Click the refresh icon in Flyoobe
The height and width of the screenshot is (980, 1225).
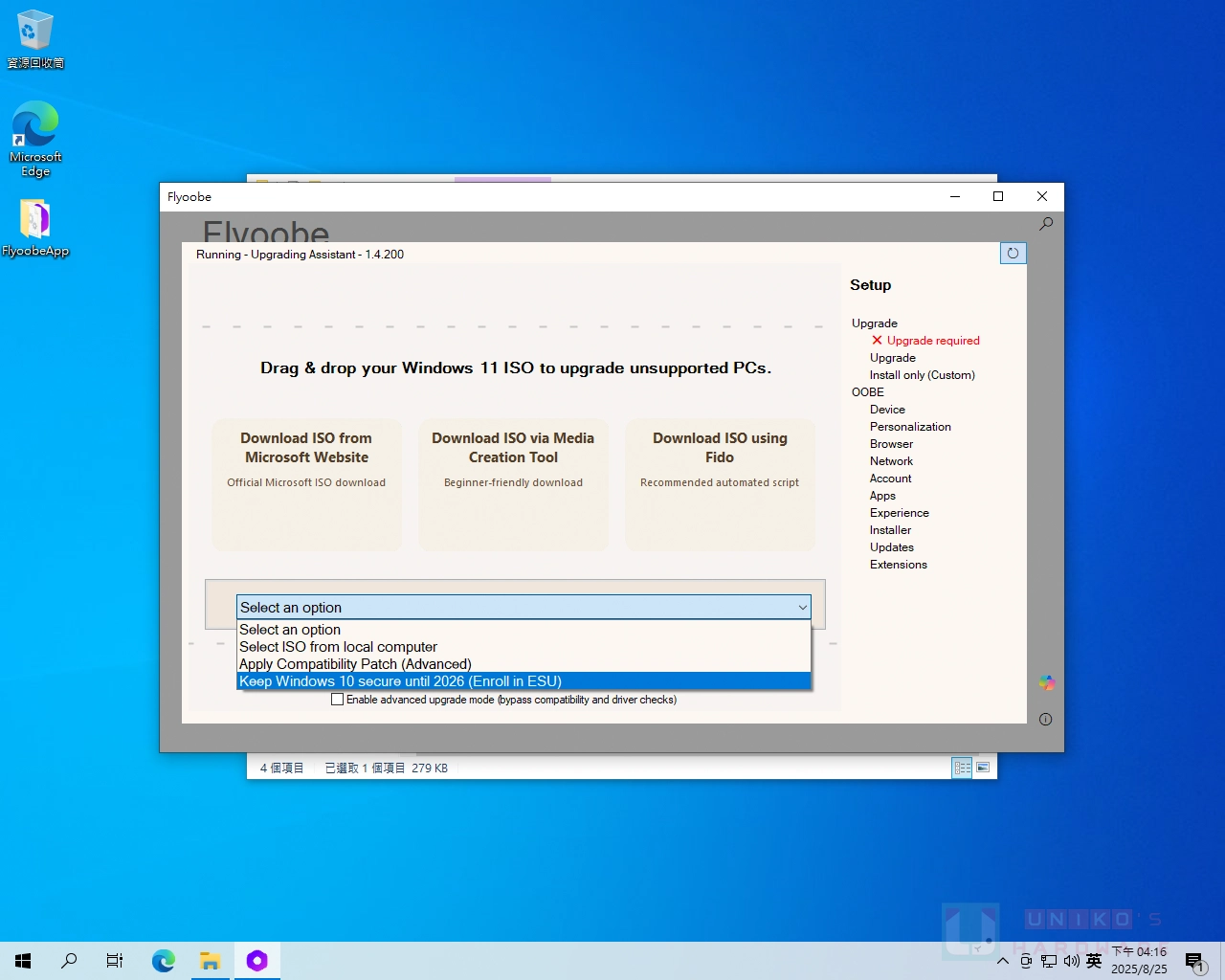pyautogui.click(x=1013, y=253)
